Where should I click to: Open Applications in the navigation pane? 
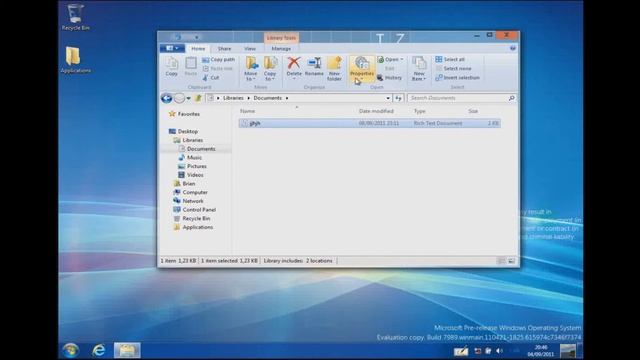193,227
